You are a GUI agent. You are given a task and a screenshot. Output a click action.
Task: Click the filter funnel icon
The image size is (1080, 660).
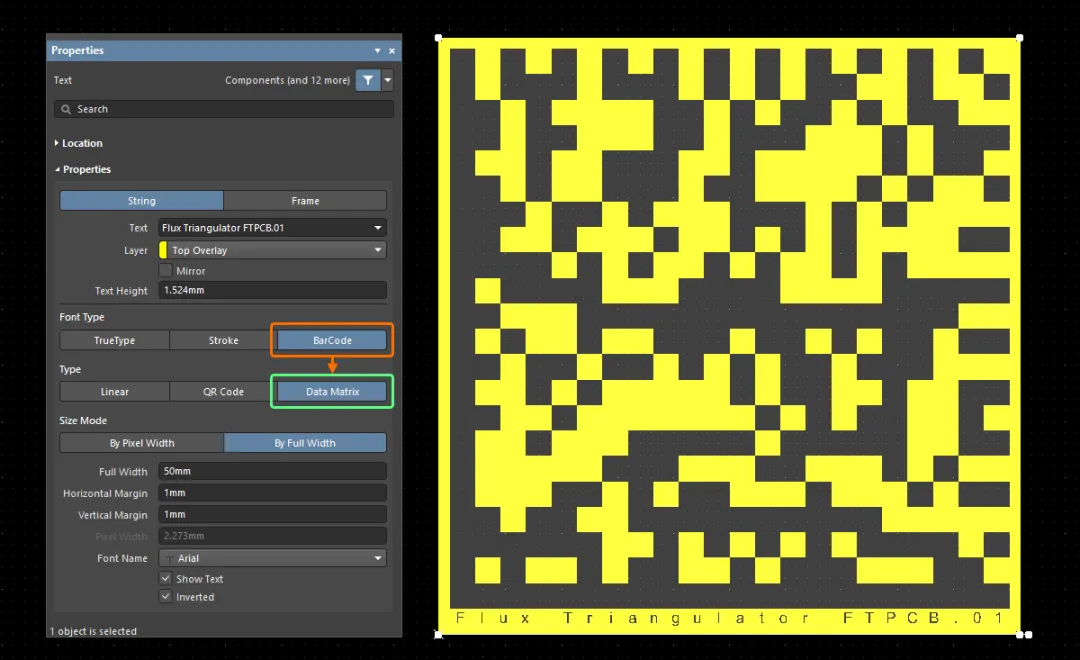(368, 80)
